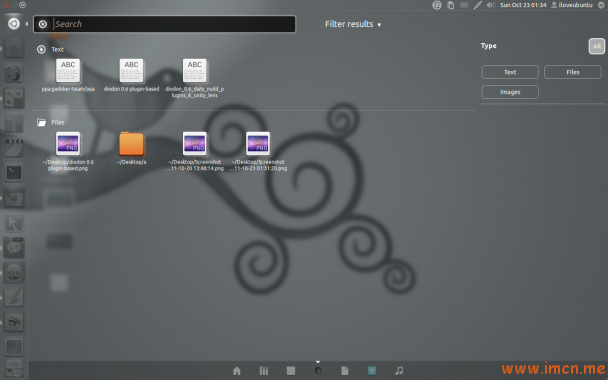Open the diodon_0.6_daily_nuild_plugins_&_unity_lens text clip
The width and height of the screenshot is (608, 380).
(195, 78)
